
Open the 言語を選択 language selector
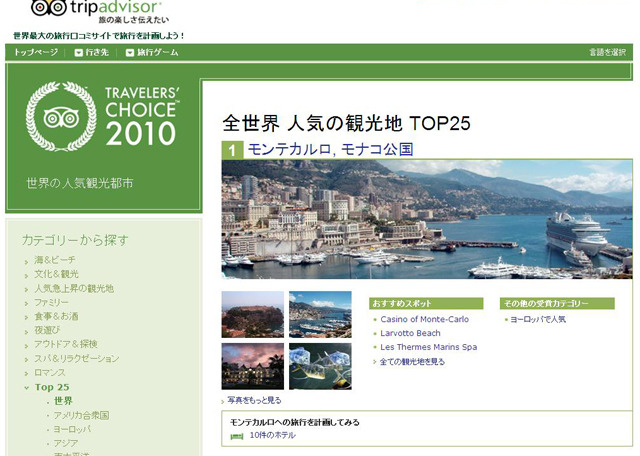pyautogui.click(x=607, y=52)
